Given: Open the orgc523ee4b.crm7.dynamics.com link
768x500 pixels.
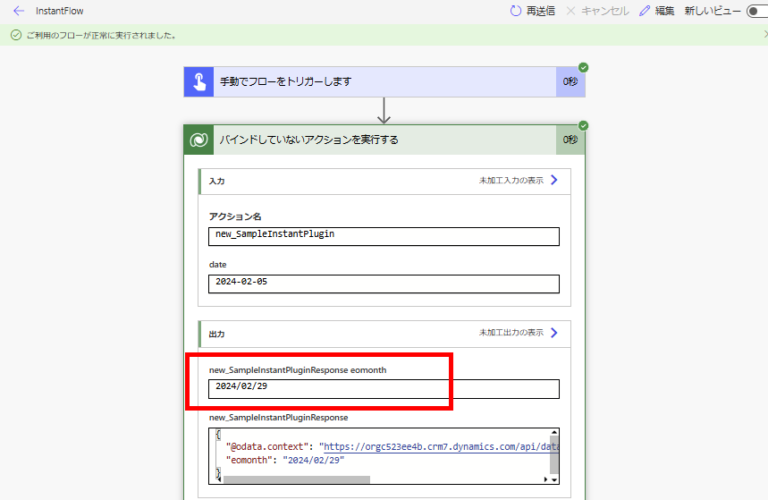Looking at the screenshot, I should click(x=441, y=447).
